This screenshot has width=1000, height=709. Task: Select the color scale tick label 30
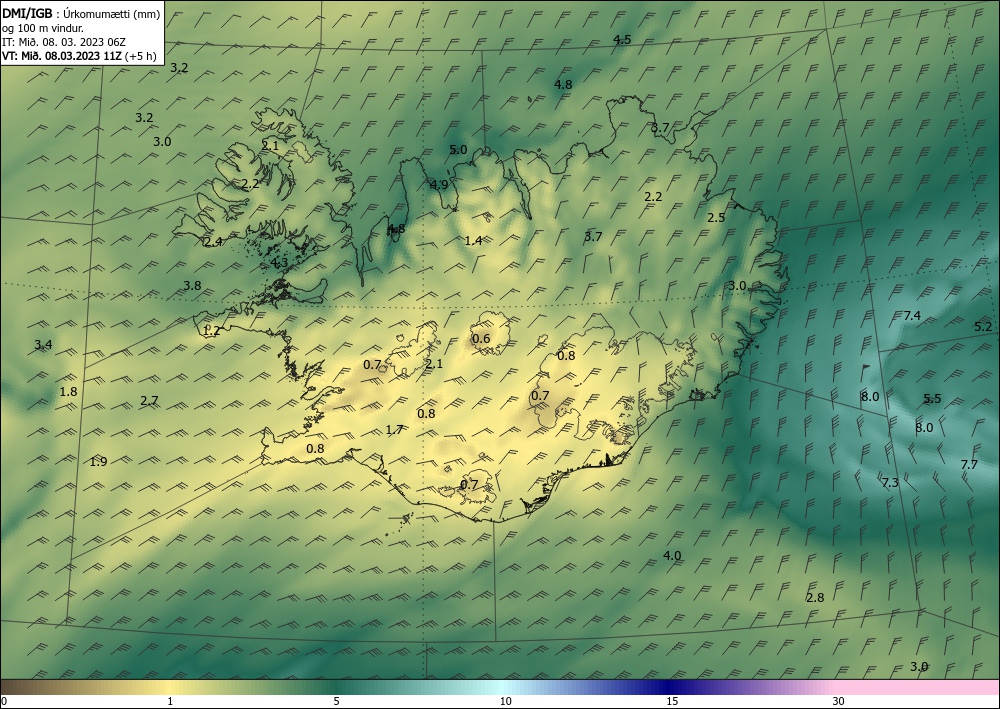tap(839, 701)
